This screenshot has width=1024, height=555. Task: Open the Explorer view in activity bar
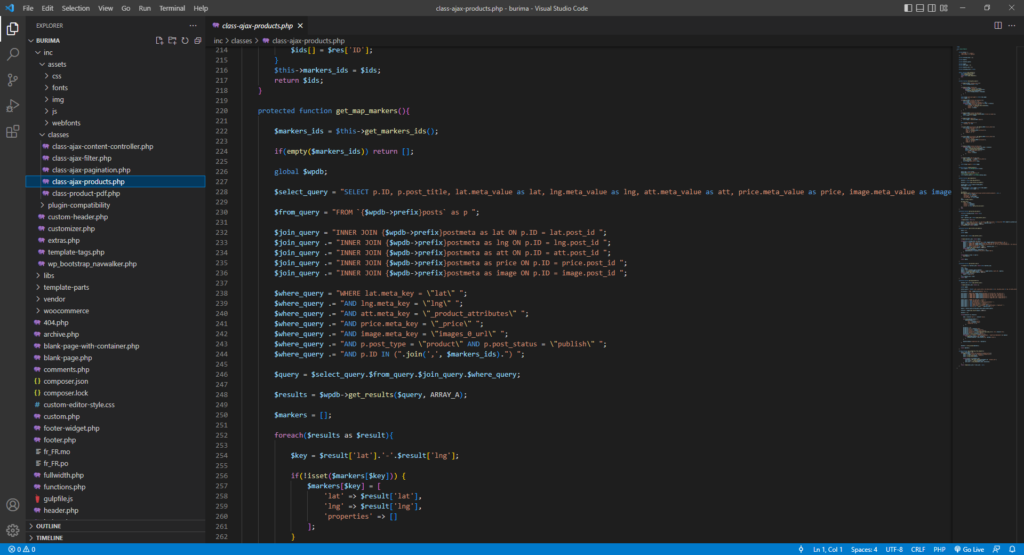tap(12, 29)
